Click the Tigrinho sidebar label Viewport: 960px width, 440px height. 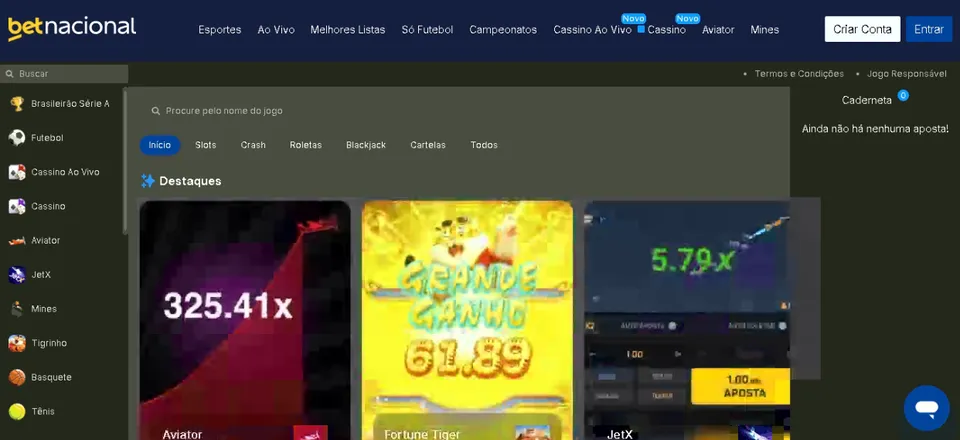[49, 343]
